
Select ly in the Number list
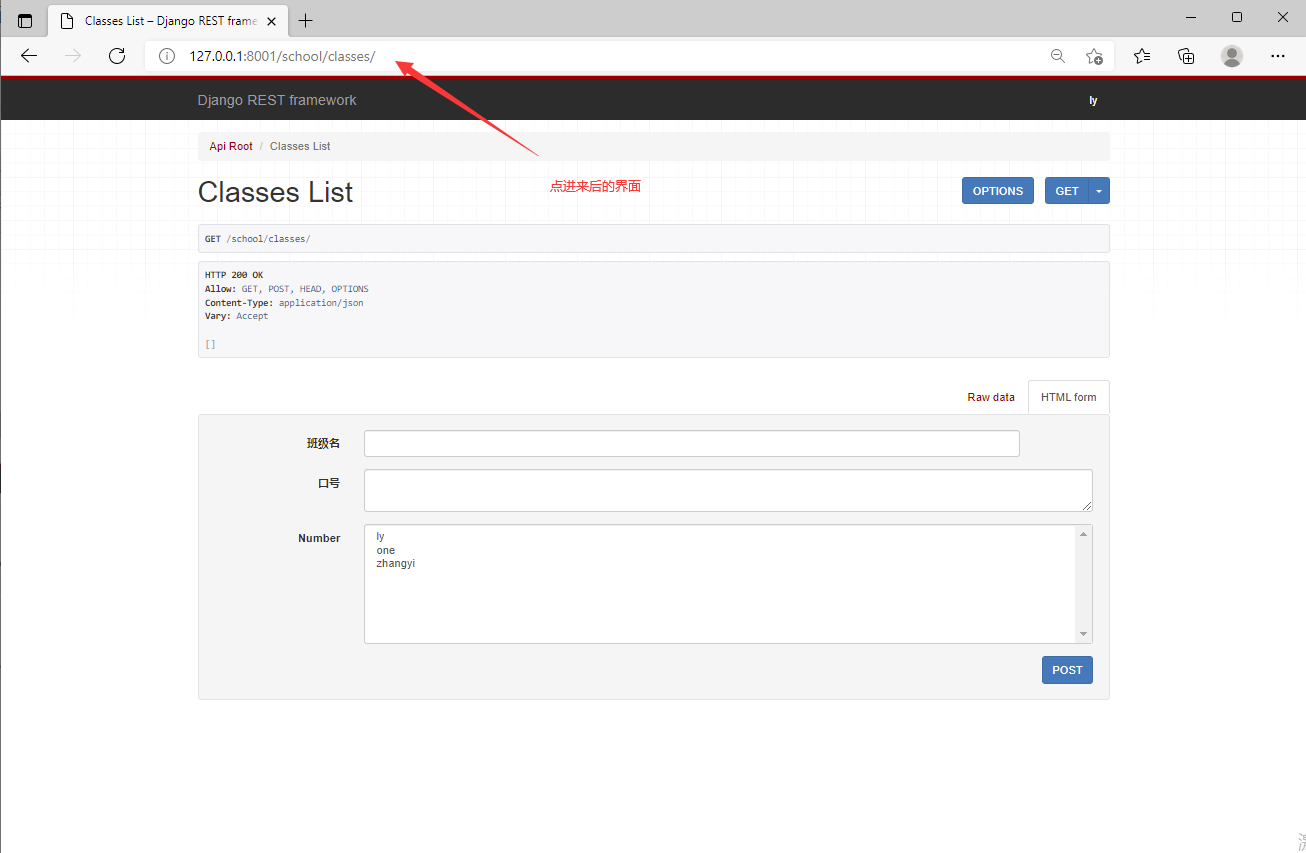tap(720, 537)
